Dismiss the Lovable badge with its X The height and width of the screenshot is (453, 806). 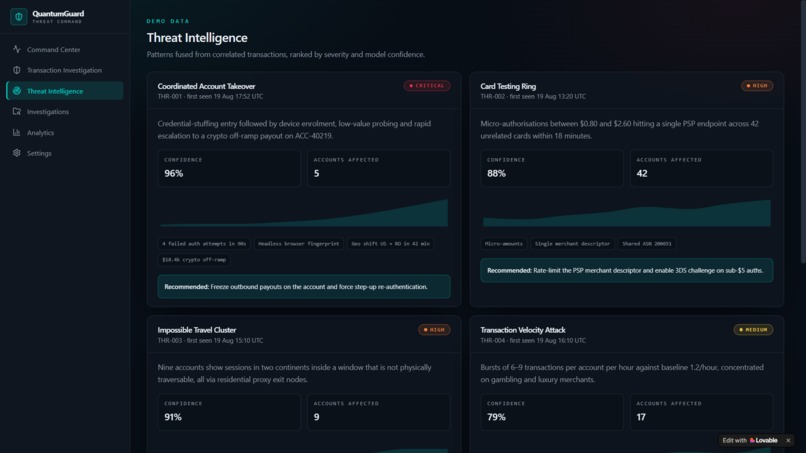coord(788,440)
